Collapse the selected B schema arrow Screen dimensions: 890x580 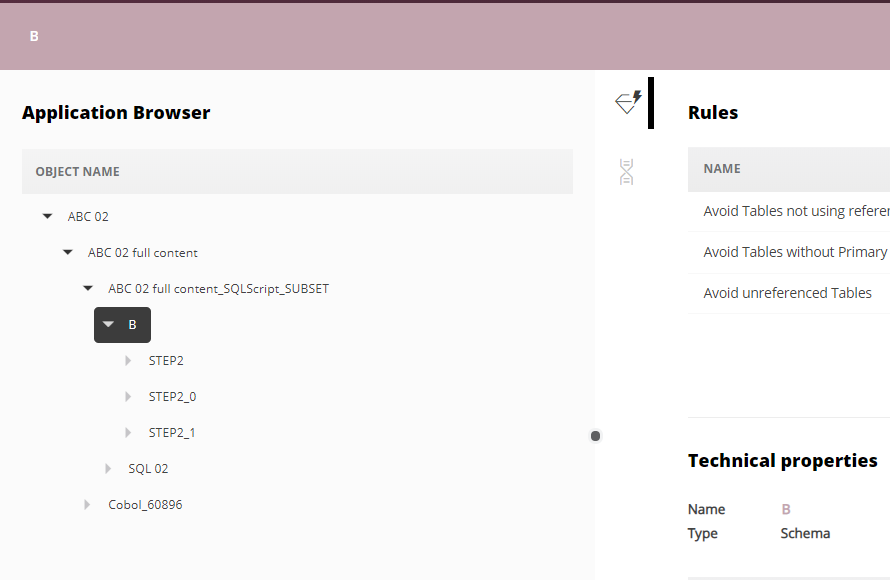pos(108,325)
